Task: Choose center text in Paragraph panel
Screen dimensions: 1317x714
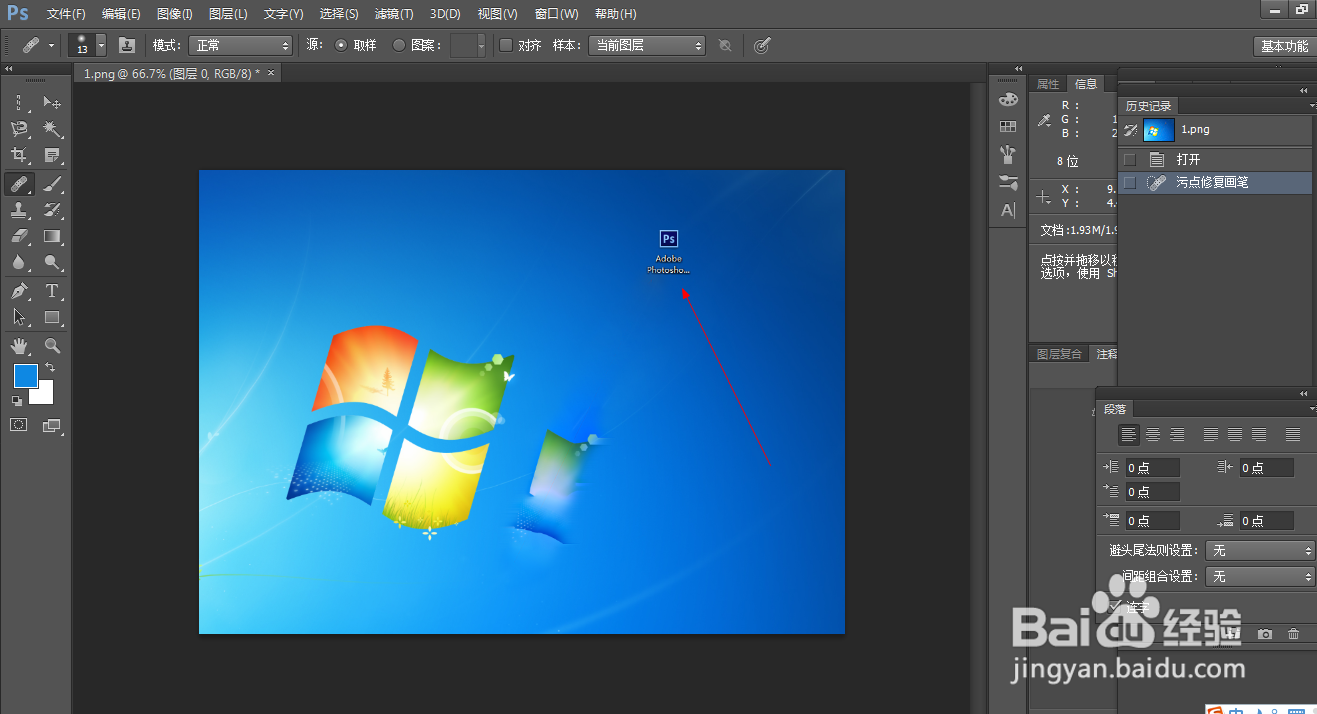Action: (1153, 435)
